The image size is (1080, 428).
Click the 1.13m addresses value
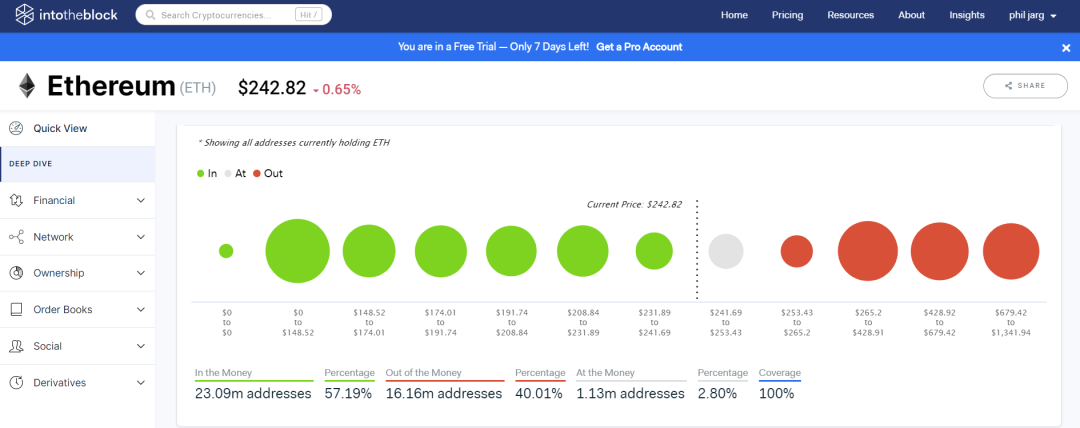630,394
